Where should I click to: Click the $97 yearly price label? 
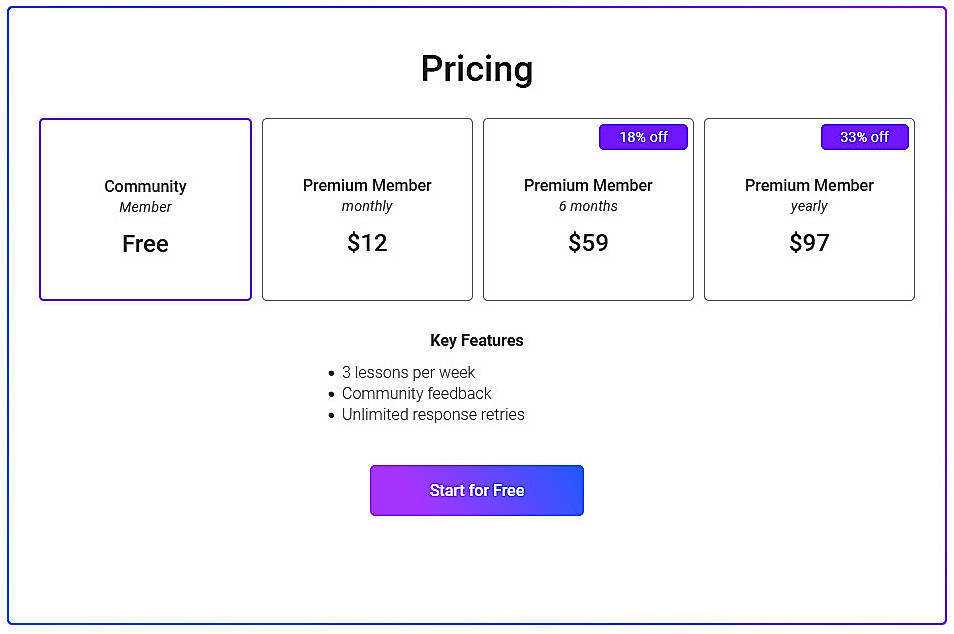pyautogui.click(x=809, y=243)
